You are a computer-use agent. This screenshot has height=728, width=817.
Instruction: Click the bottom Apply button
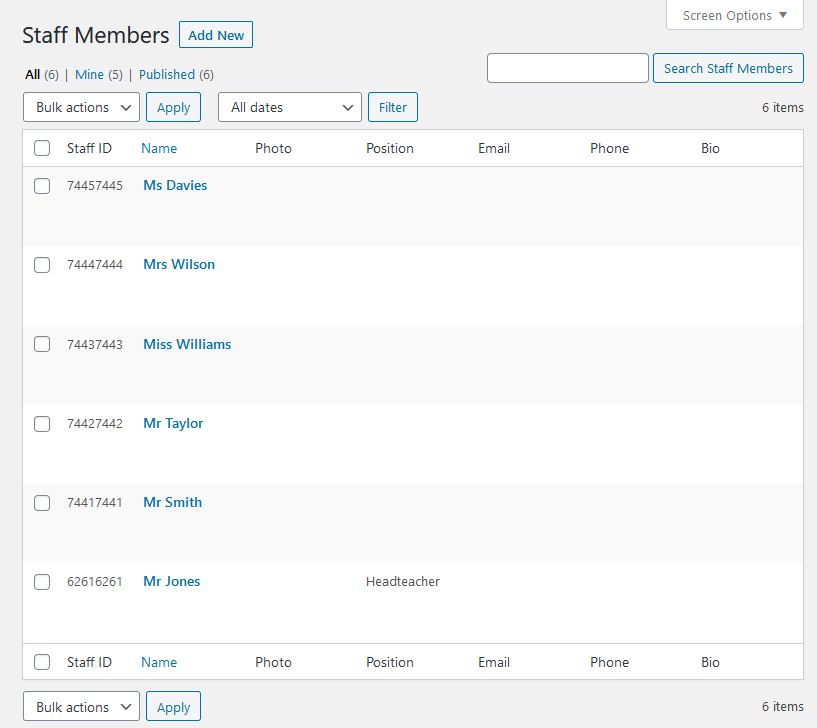tap(173, 707)
